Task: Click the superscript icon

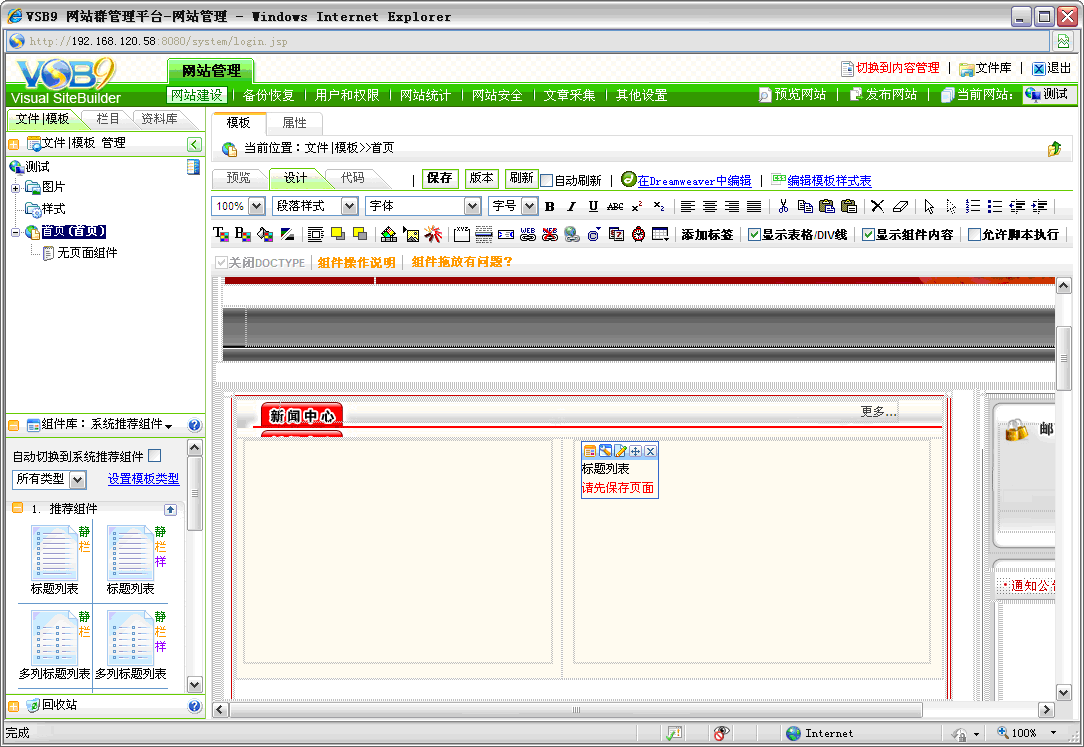Action: pos(637,207)
